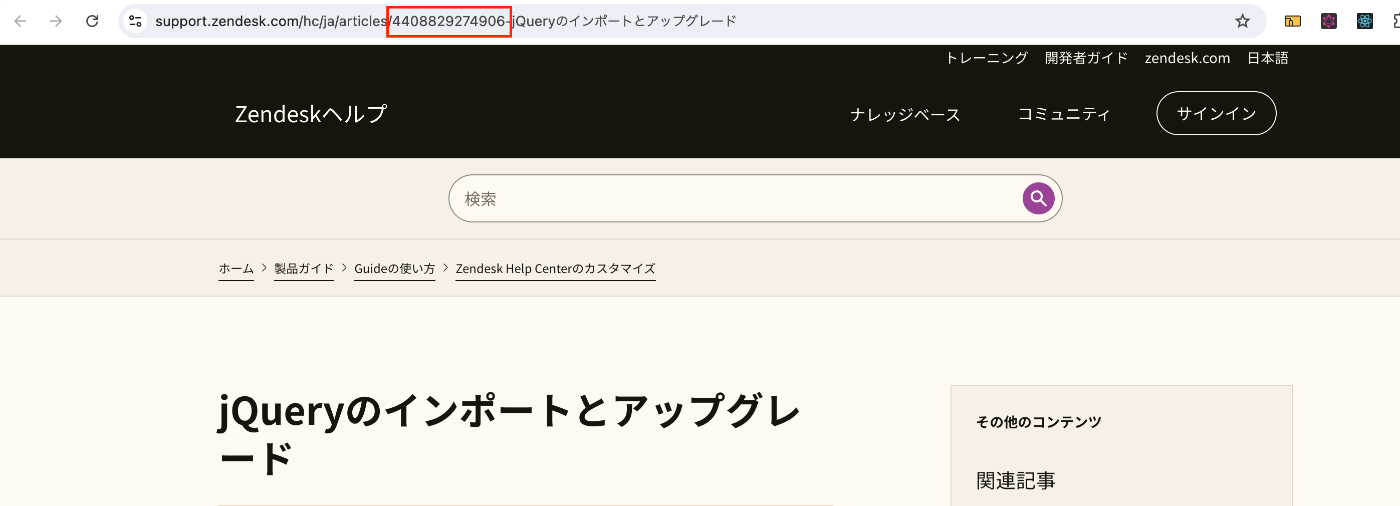Go forward with the browser forward arrow

(56, 21)
